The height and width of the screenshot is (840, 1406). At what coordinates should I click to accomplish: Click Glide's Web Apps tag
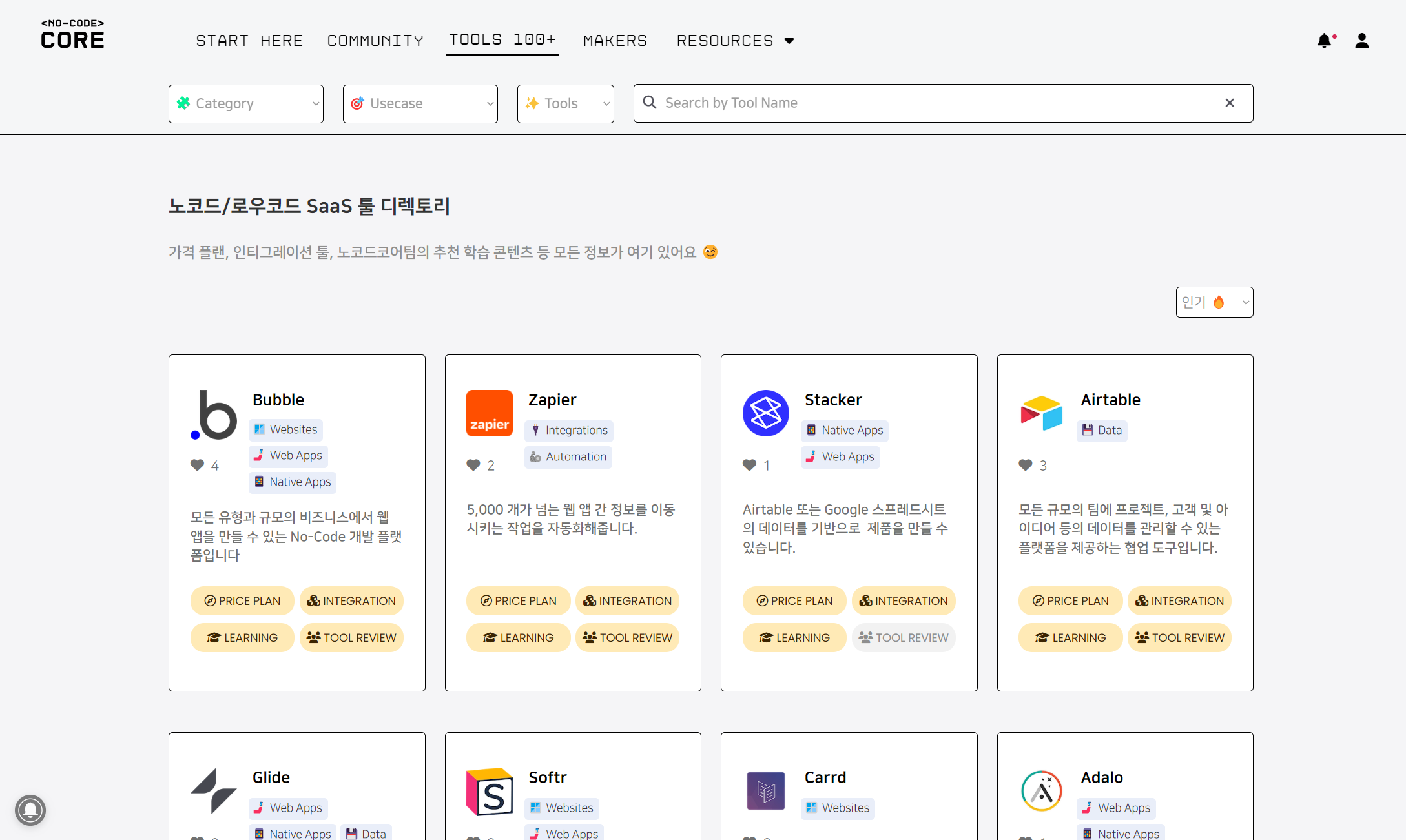point(288,808)
